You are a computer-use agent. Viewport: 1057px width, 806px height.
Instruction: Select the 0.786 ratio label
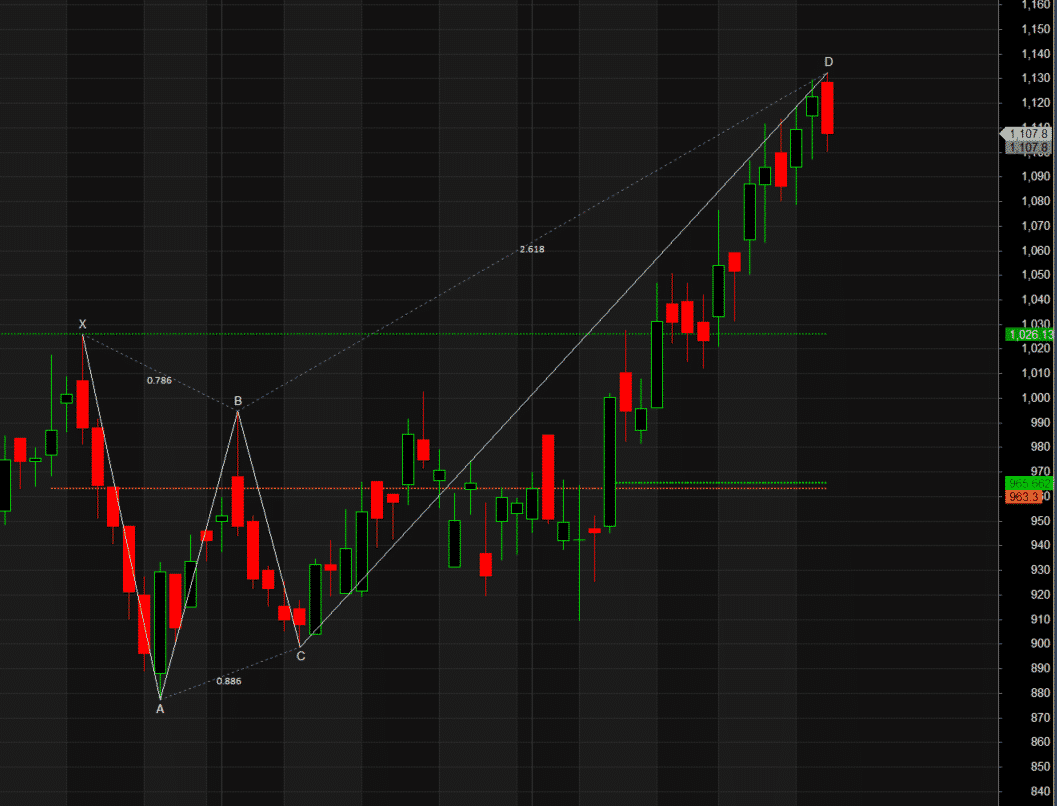[159, 380]
